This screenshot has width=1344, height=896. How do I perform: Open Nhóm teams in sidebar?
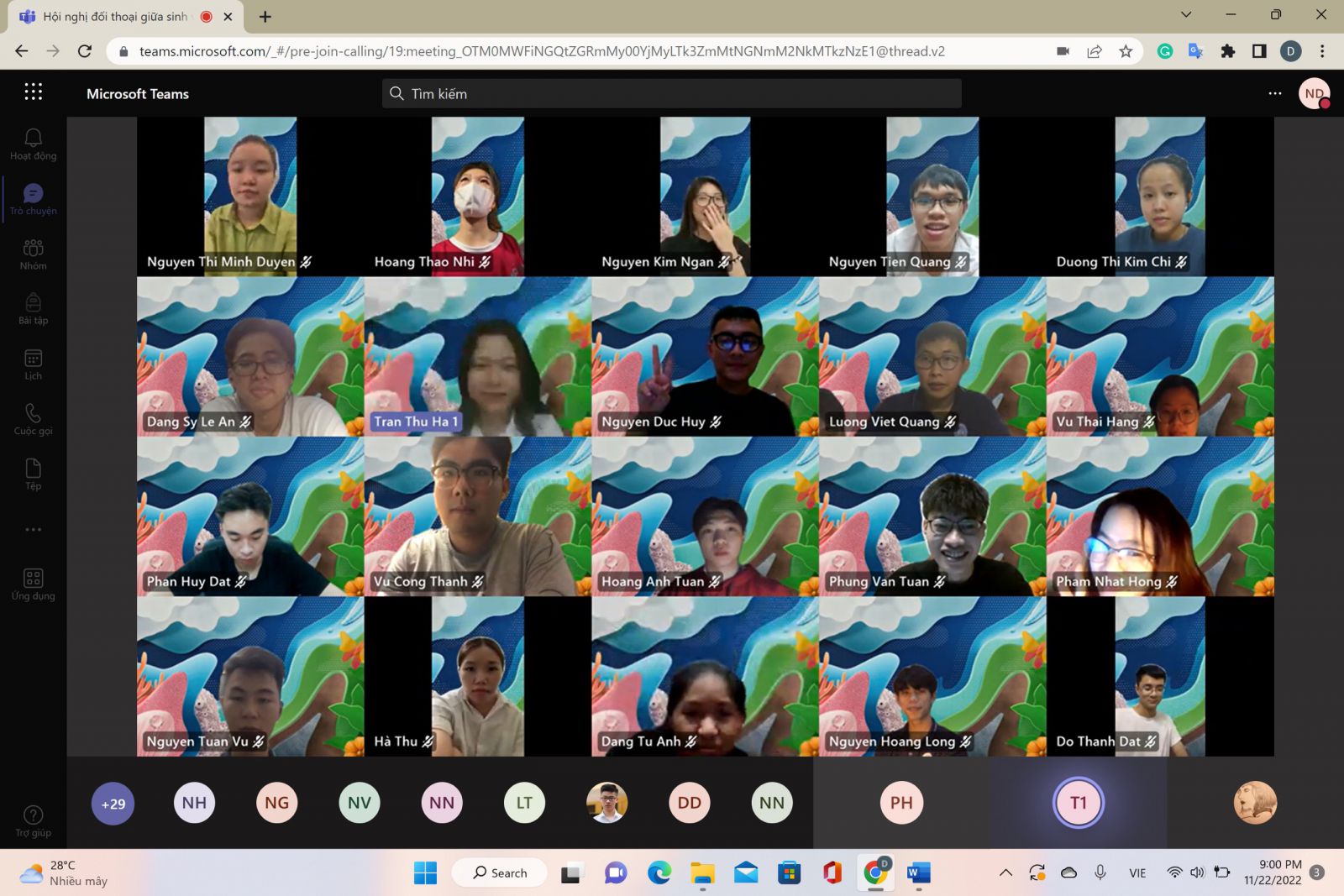pyautogui.click(x=33, y=254)
